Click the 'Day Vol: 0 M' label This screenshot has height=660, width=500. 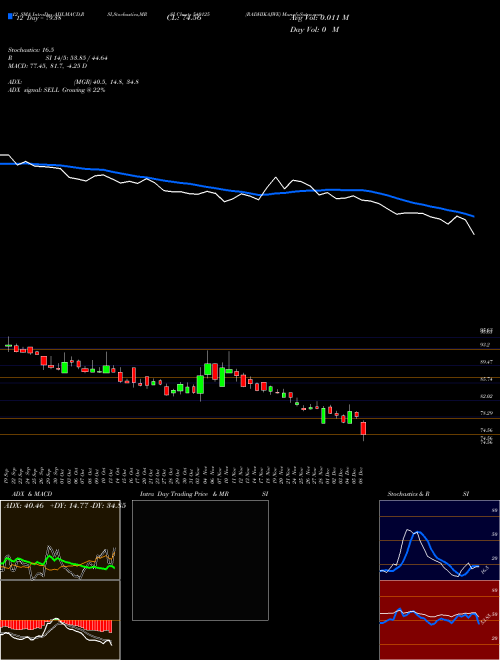[314, 29]
